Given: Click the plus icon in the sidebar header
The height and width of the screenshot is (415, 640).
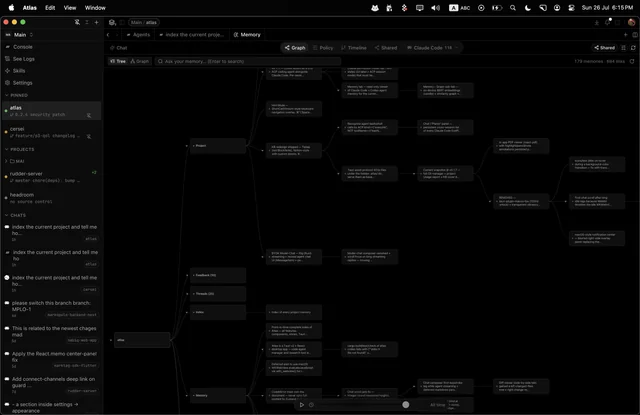Looking at the screenshot, I should (x=96, y=22).
